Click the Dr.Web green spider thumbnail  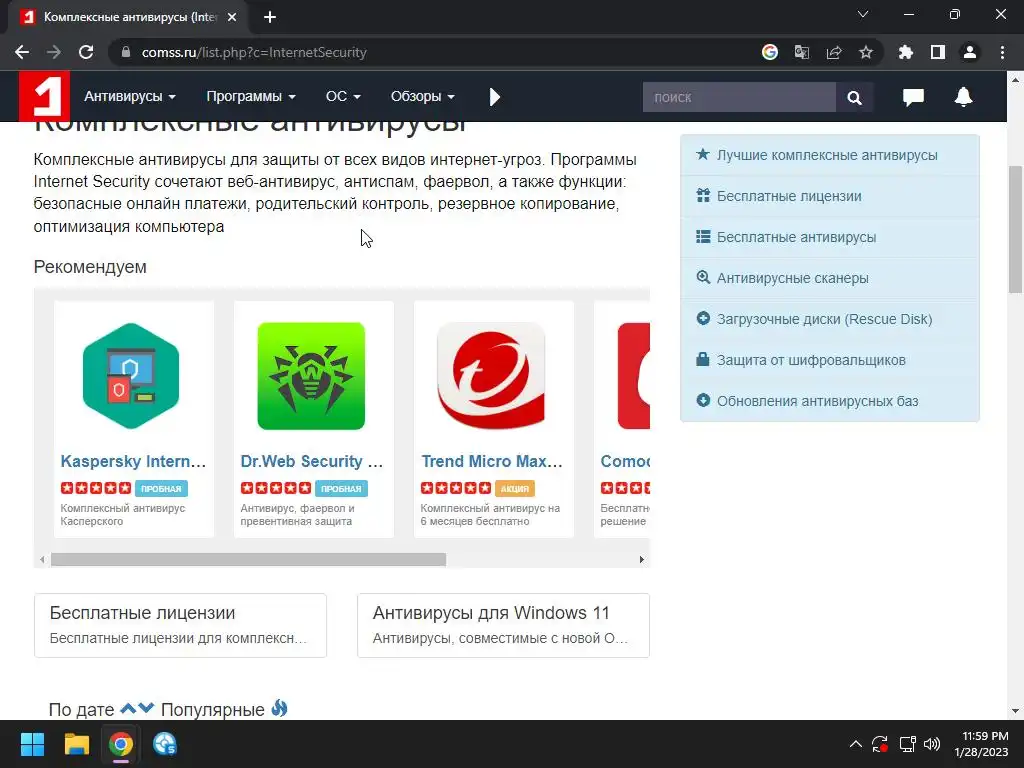coord(311,376)
